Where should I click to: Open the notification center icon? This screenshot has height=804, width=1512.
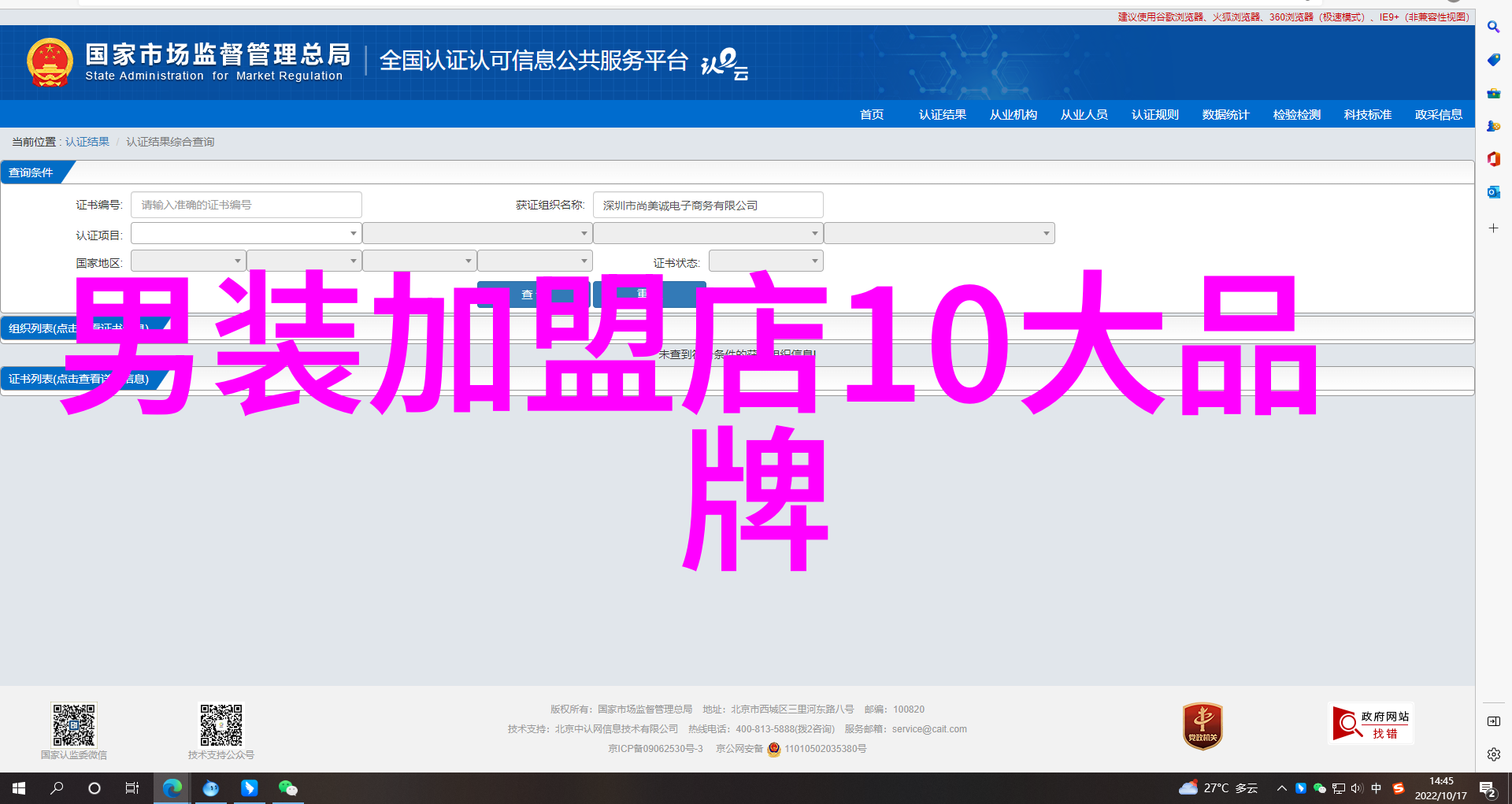(x=1488, y=788)
